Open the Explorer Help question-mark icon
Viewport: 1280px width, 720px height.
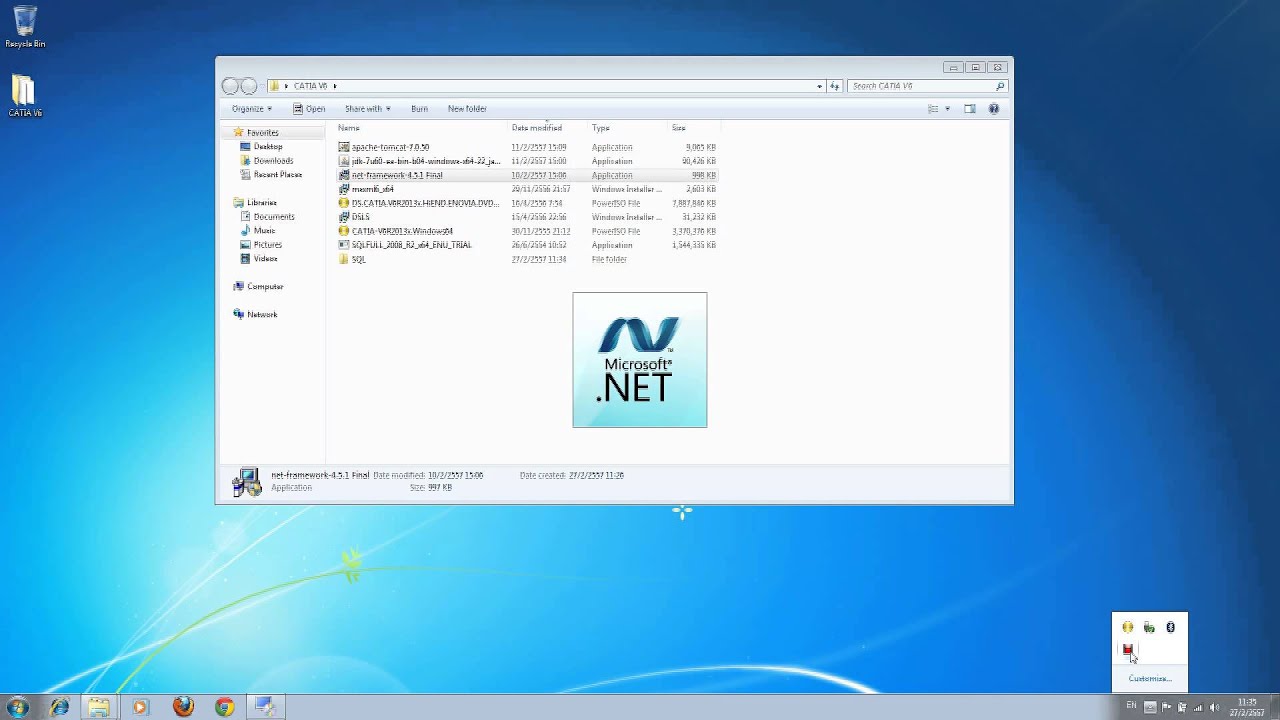tap(993, 109)
